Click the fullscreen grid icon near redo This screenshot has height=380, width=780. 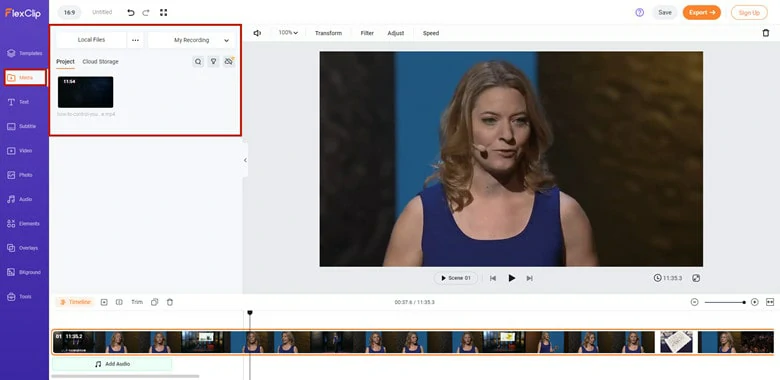coord(163,12)
